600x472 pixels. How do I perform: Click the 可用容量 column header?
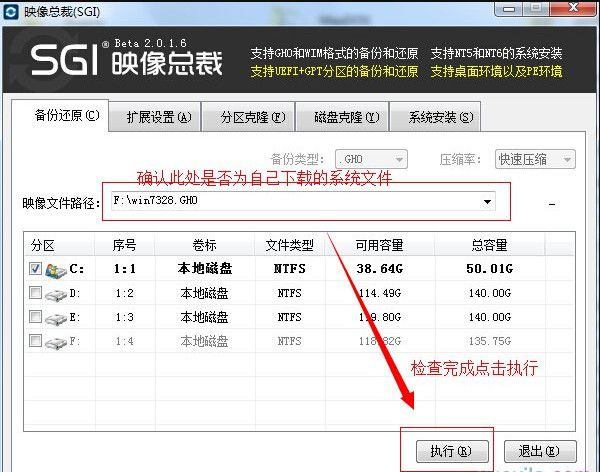[380, 245]
